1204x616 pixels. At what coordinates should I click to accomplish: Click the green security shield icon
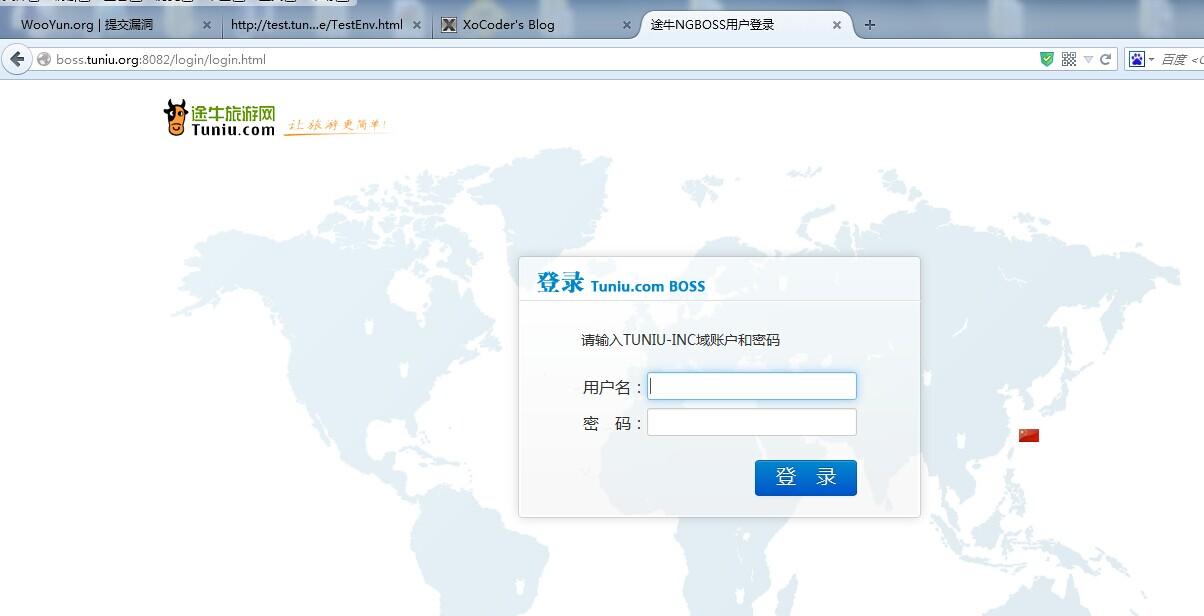1047,59
